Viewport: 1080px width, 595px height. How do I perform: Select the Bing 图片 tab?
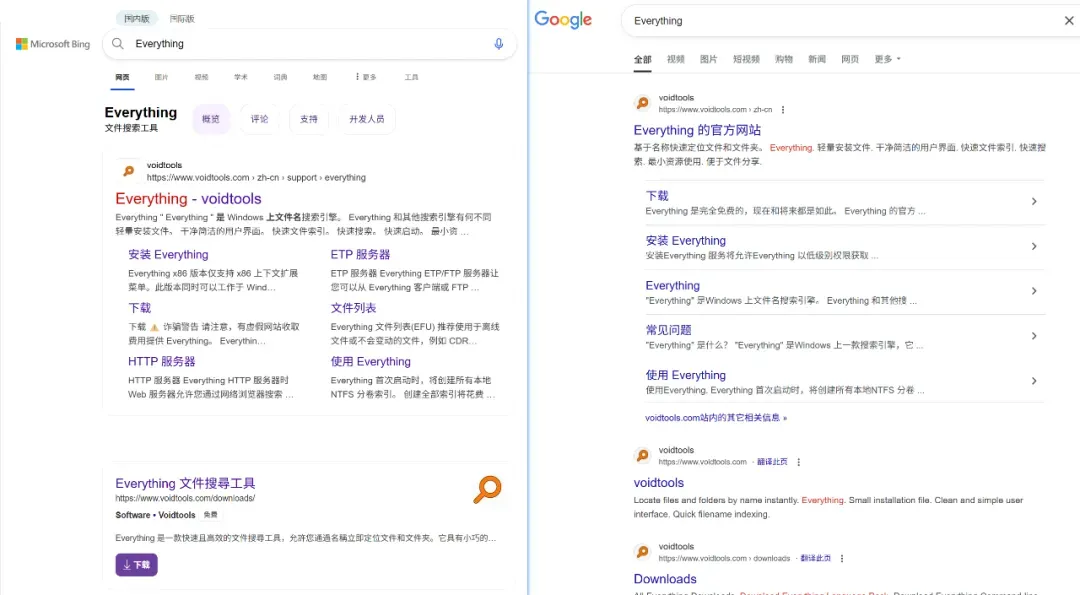click(162, 77)
